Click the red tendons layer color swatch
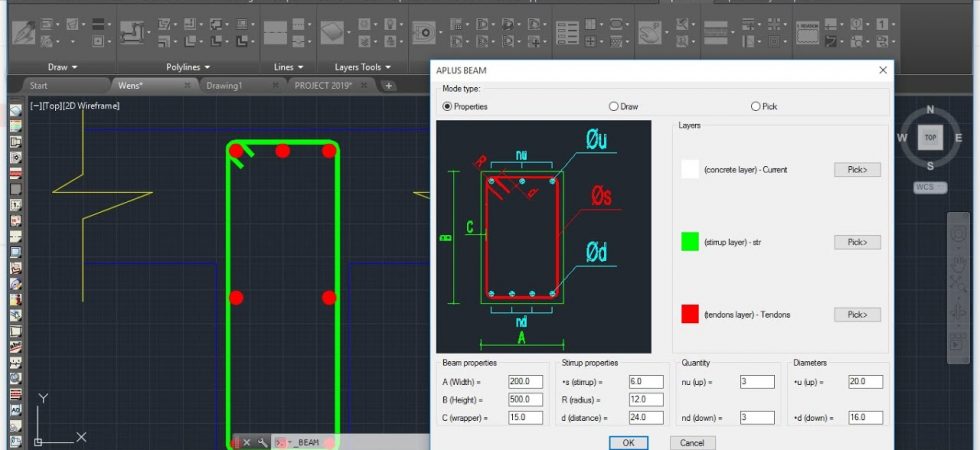 click(690, 314)
